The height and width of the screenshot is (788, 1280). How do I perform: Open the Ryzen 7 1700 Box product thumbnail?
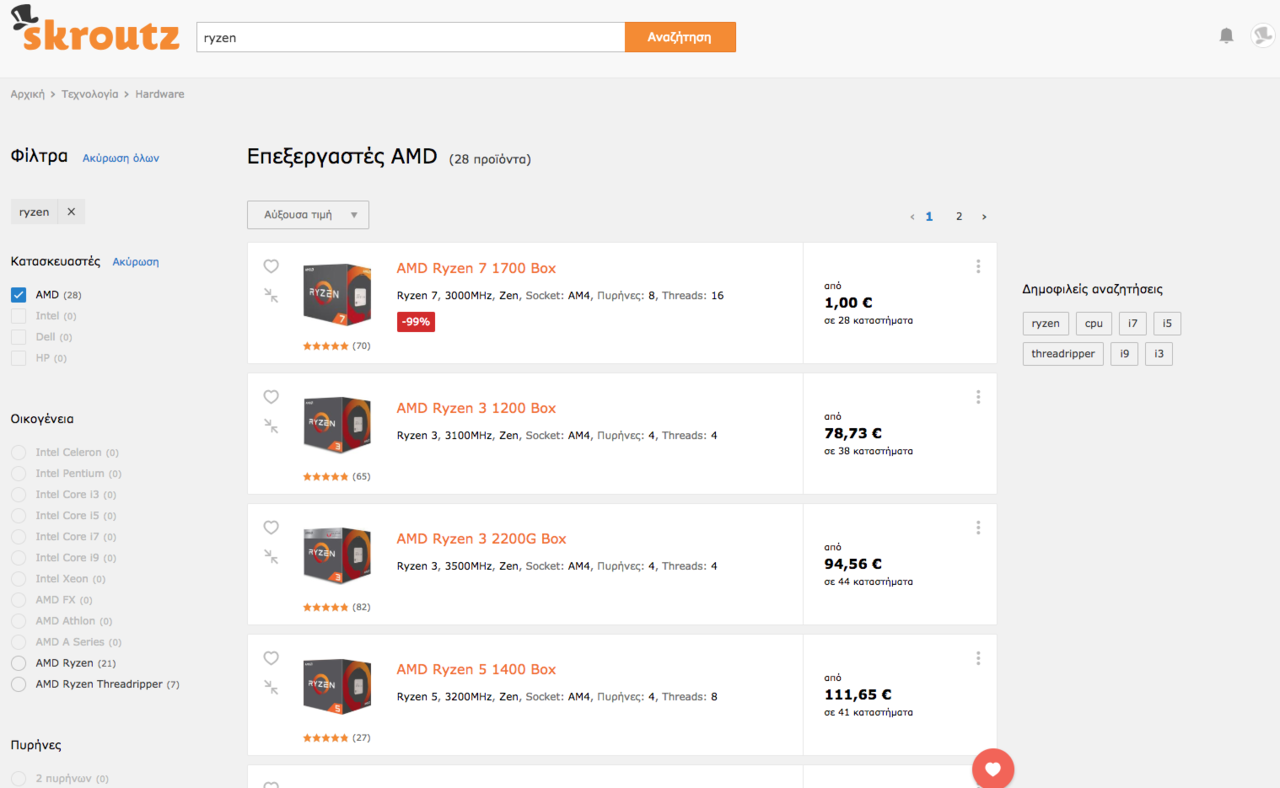(337, 294)
